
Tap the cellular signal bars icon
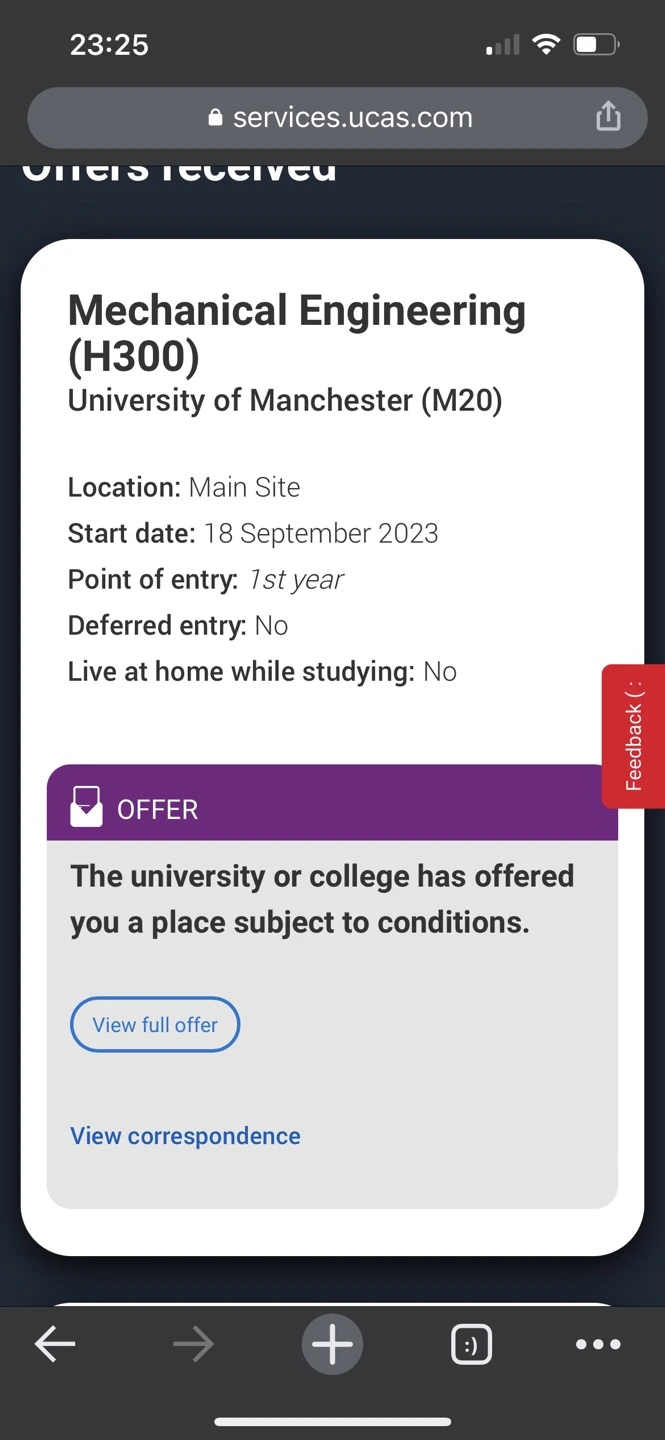(503, 45)
